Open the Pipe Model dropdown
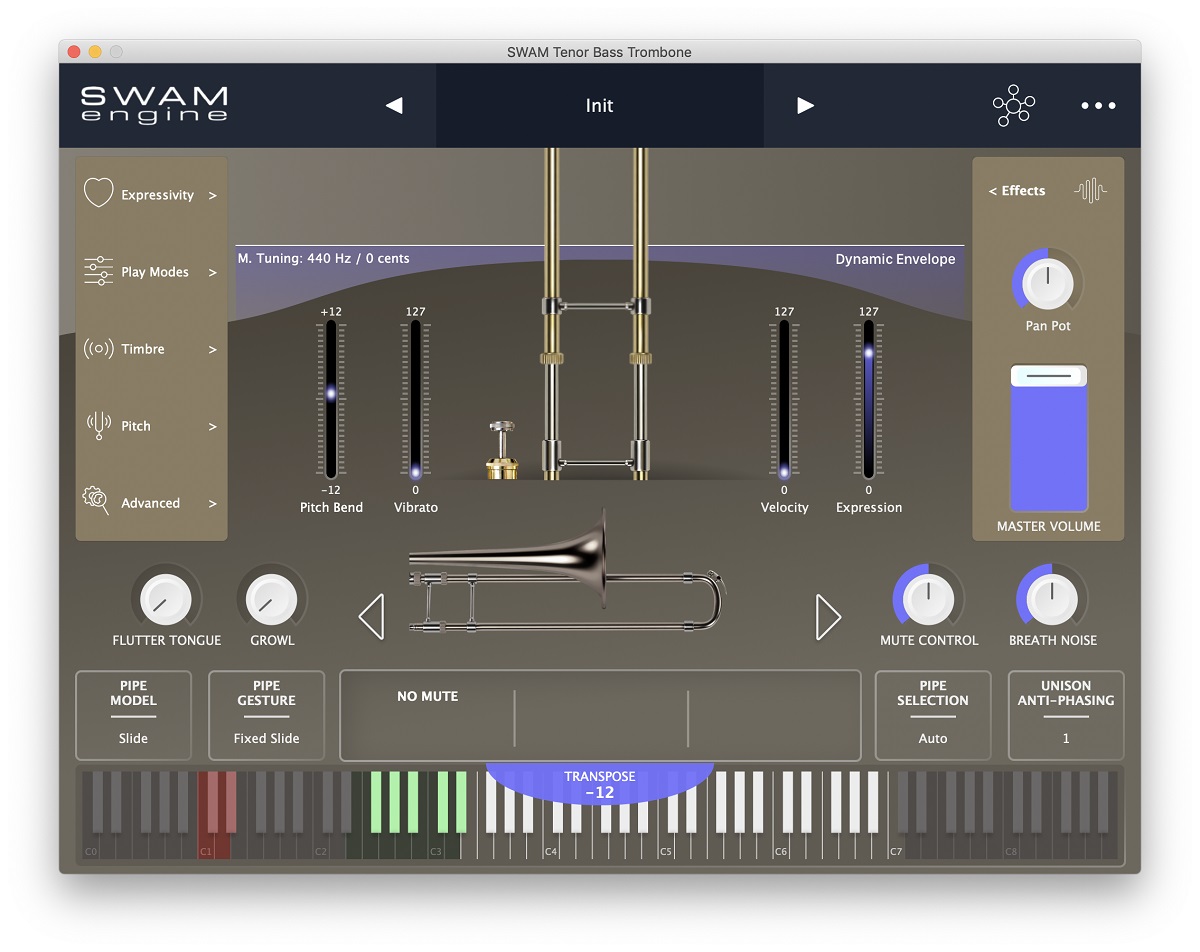Screen dimensions: 1200x952 point(133,715)
